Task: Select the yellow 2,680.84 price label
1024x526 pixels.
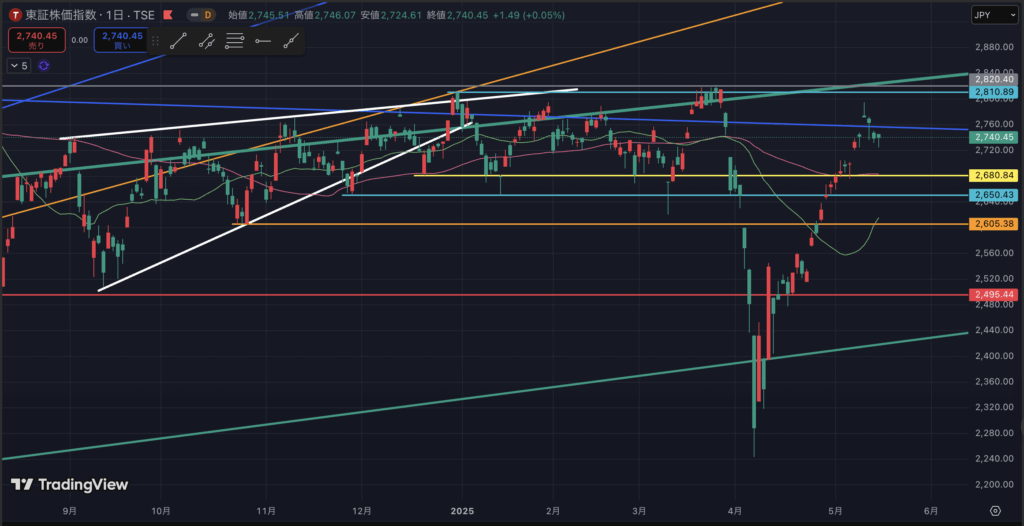Action: 994,175
